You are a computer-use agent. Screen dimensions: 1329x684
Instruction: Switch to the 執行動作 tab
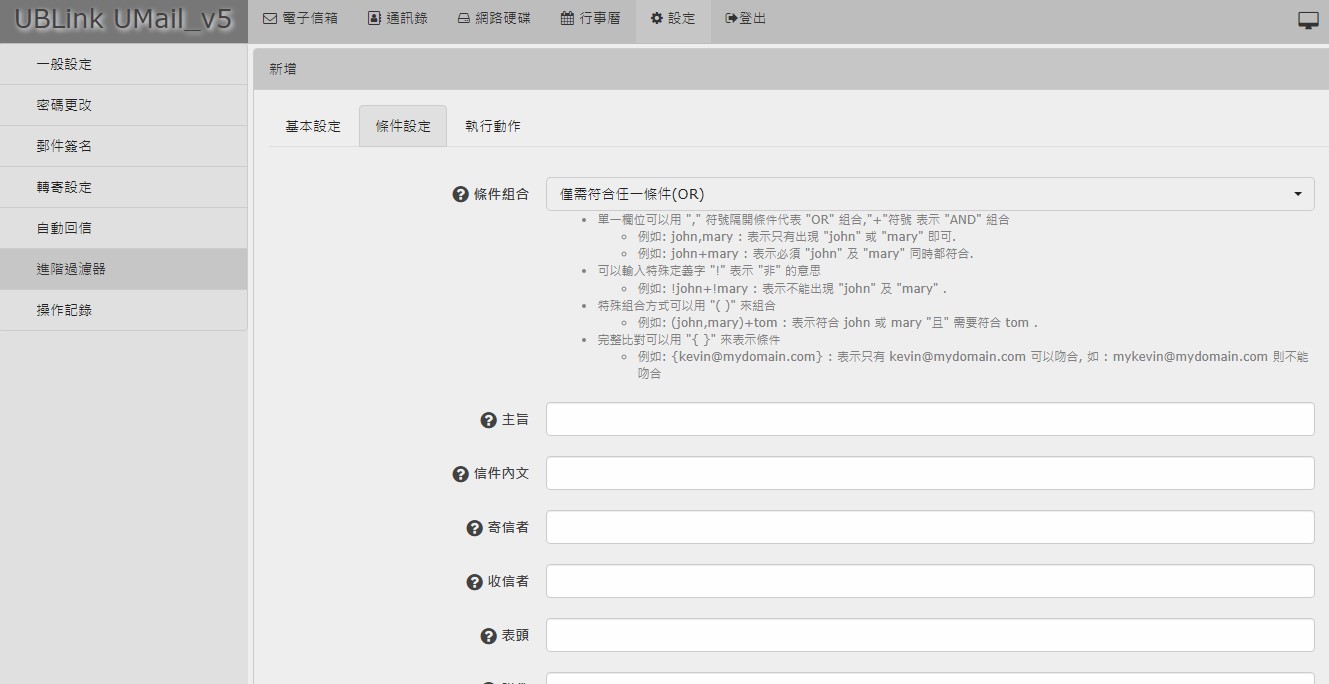pyautogui.click(x=492, y=127)
